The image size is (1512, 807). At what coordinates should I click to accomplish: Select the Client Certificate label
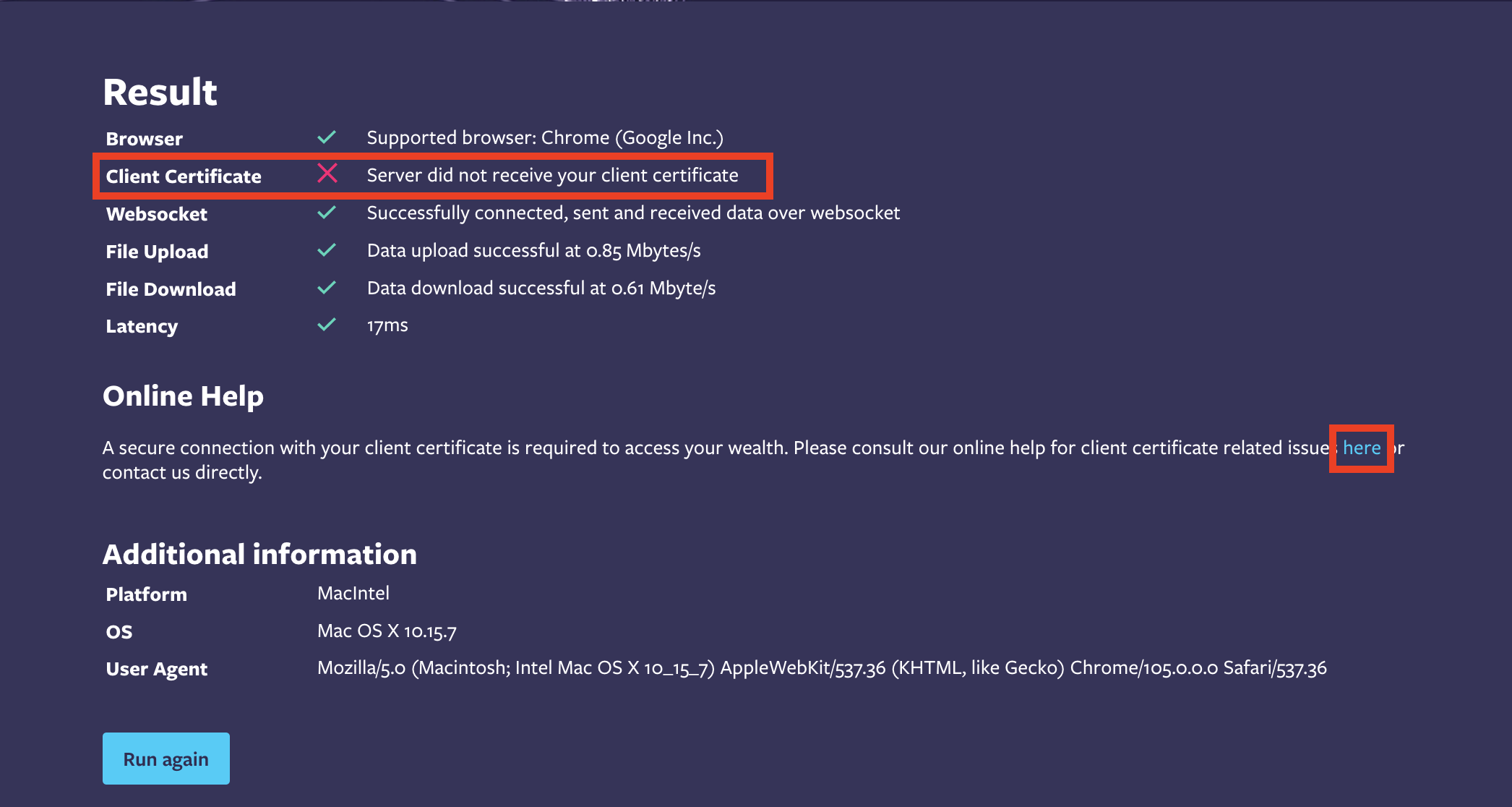(x=184, y=176)
